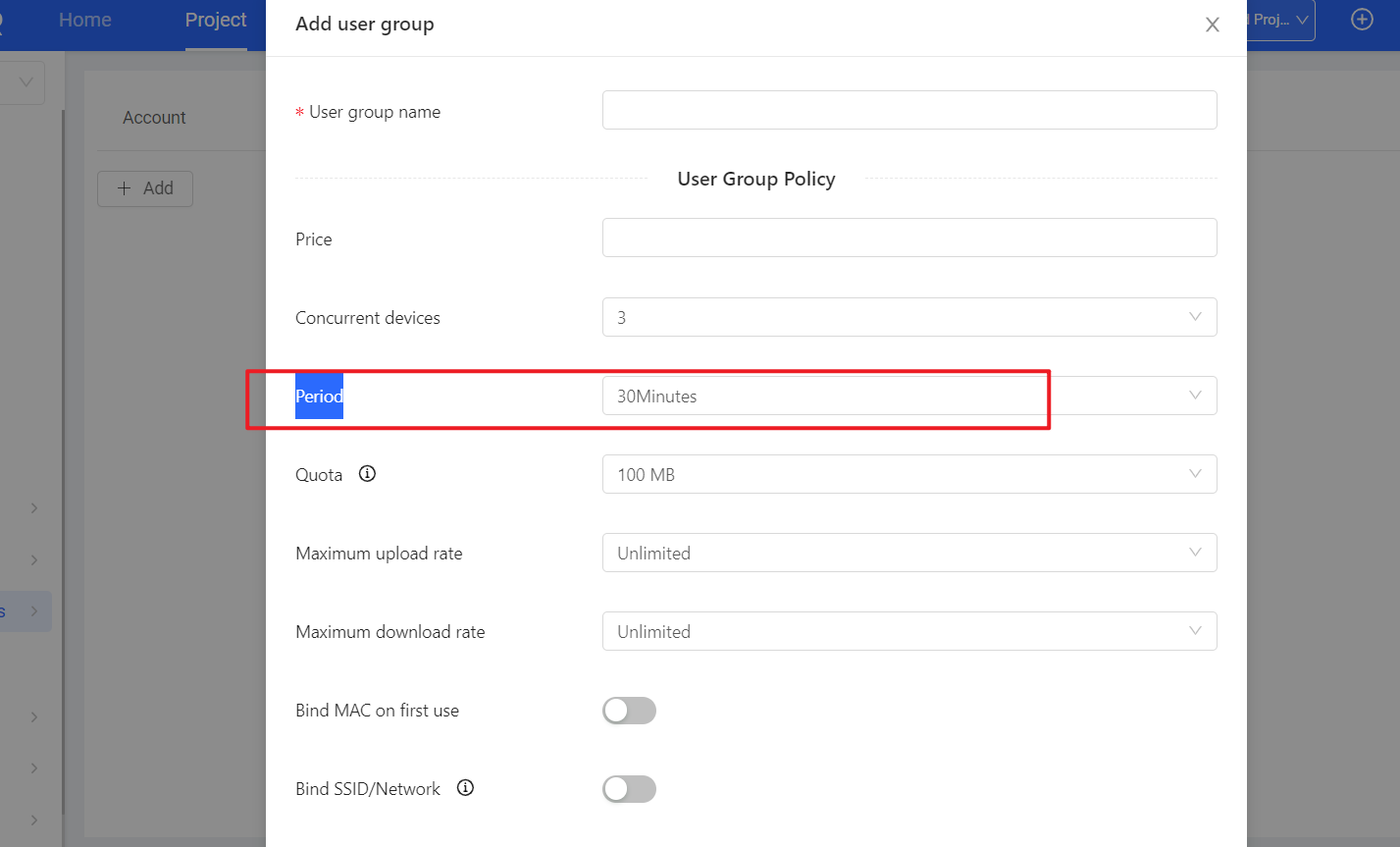Click the plus circle icon in header
This screenshot has height=847, width=1400.
(1362, 20)
